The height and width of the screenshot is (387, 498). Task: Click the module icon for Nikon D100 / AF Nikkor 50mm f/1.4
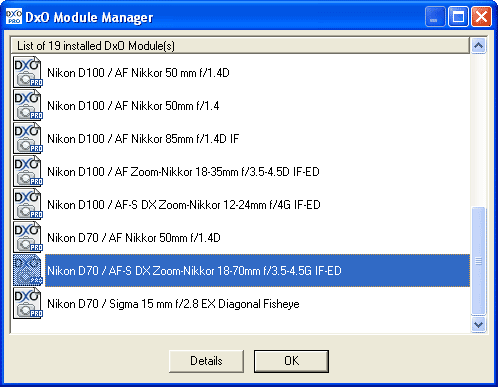tap(28, 105)
